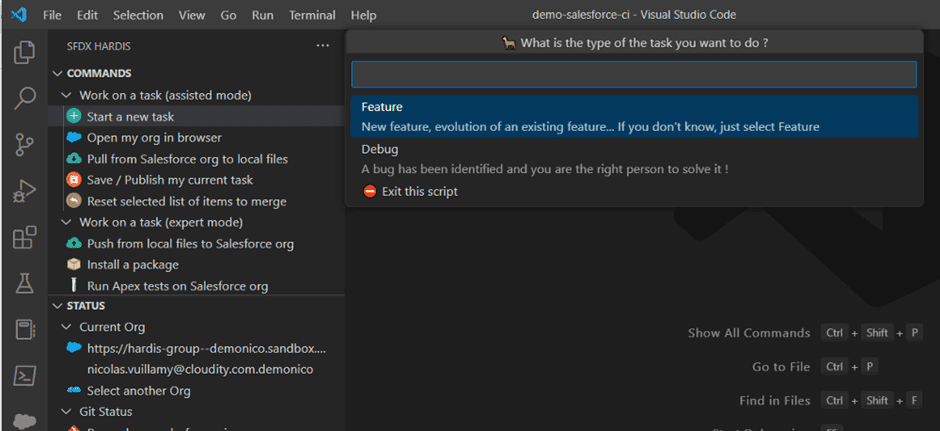
Task: Open SFDX Hardis more actions ellipsis
Action: (x=322, y=45)
